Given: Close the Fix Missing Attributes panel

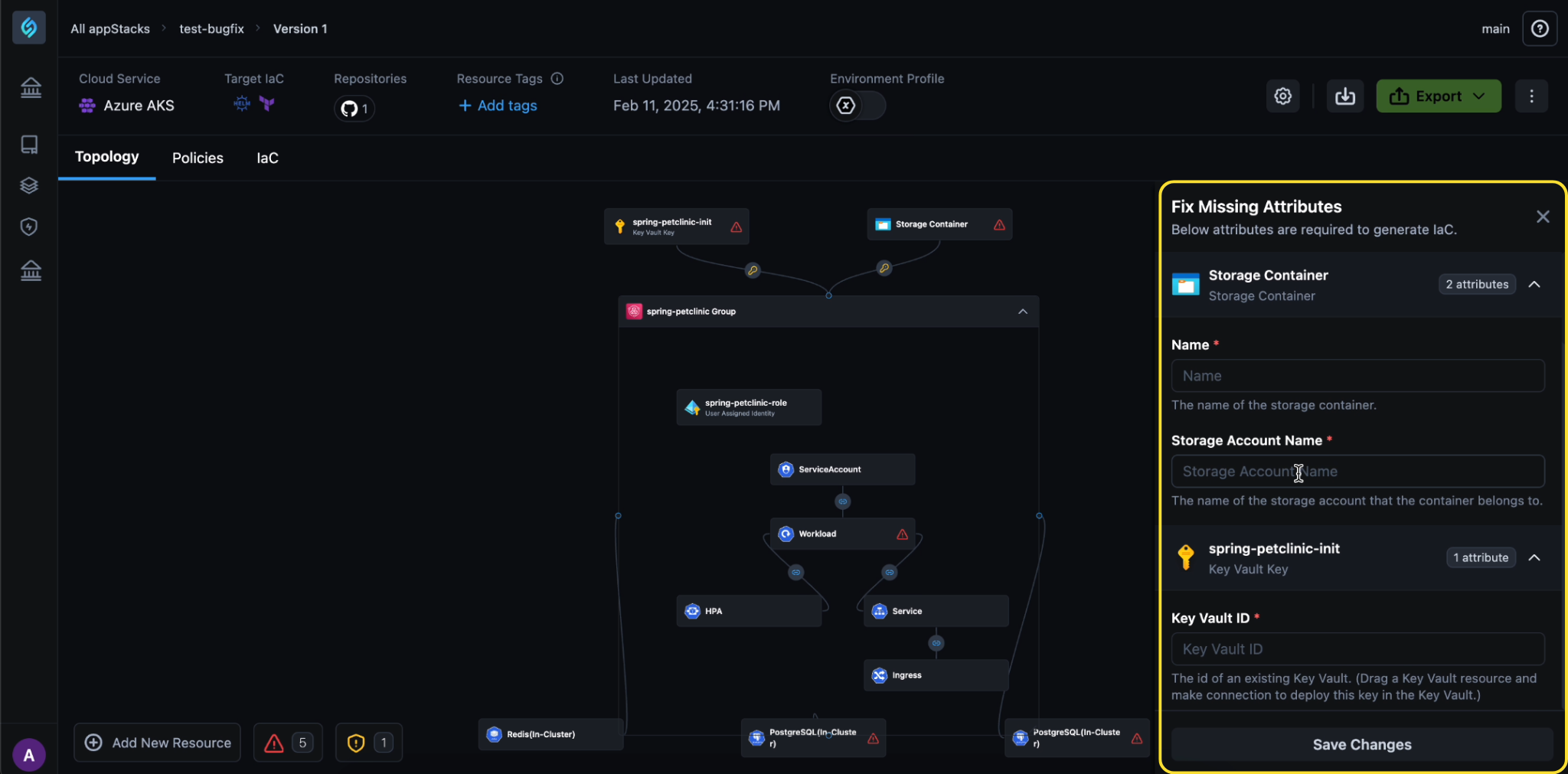Looking at the screenshot, I should (x=1543, y=217).
